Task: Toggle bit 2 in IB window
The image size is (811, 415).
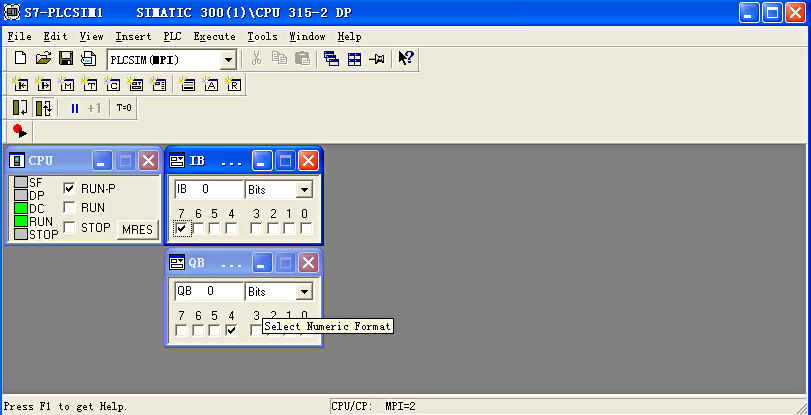Action: pyautogui.click(x=273, y=228)
